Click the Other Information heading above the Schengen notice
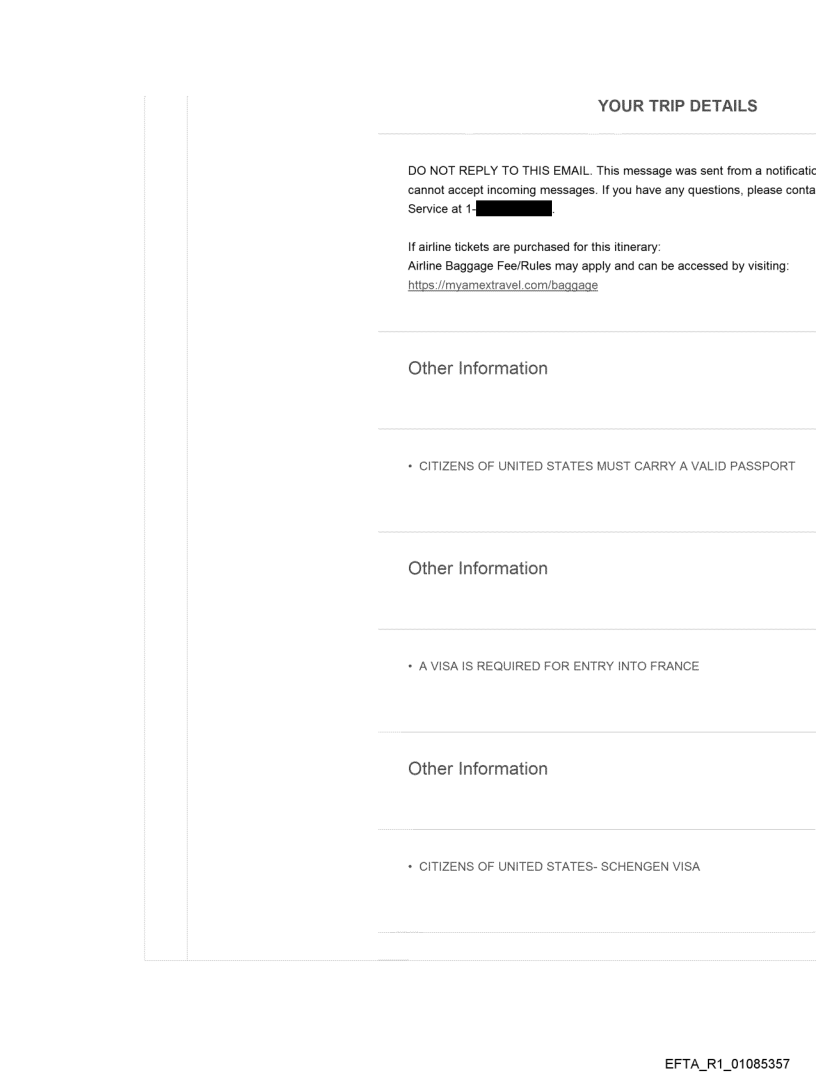The width and height of the screenshot is (816, 1073). pos(478,769)
